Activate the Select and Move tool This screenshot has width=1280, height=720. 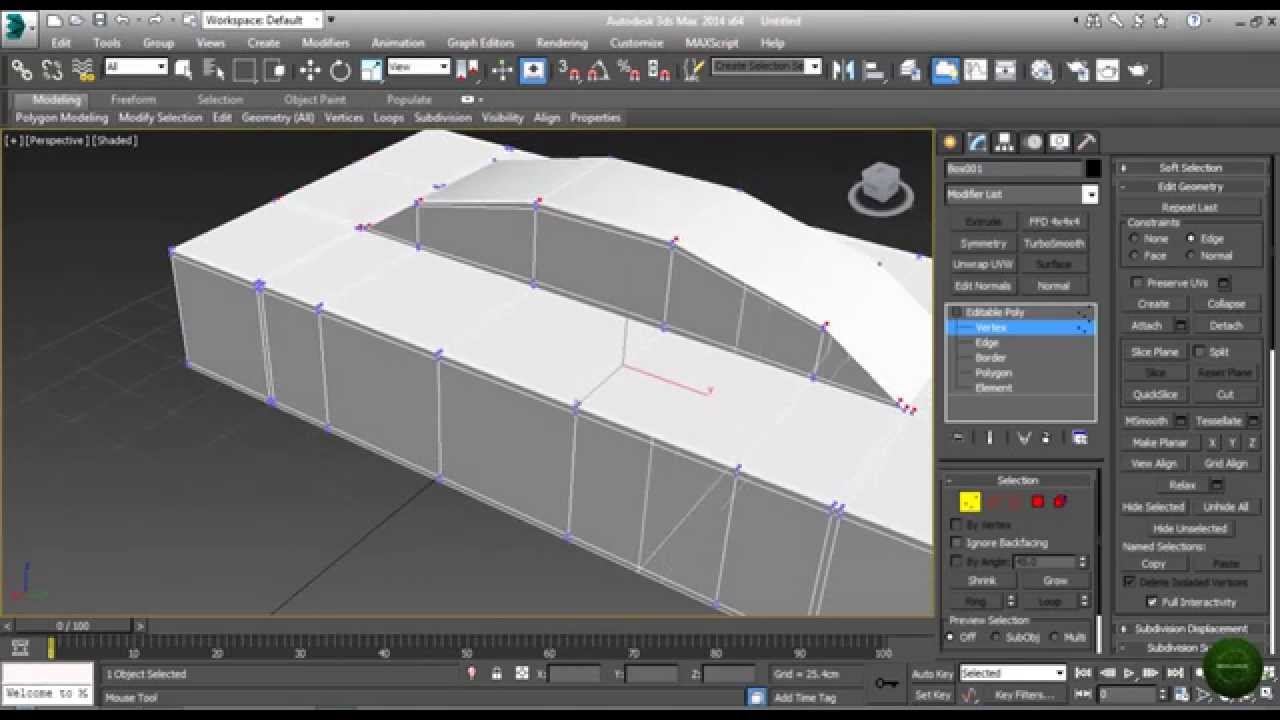coord(310,70)
